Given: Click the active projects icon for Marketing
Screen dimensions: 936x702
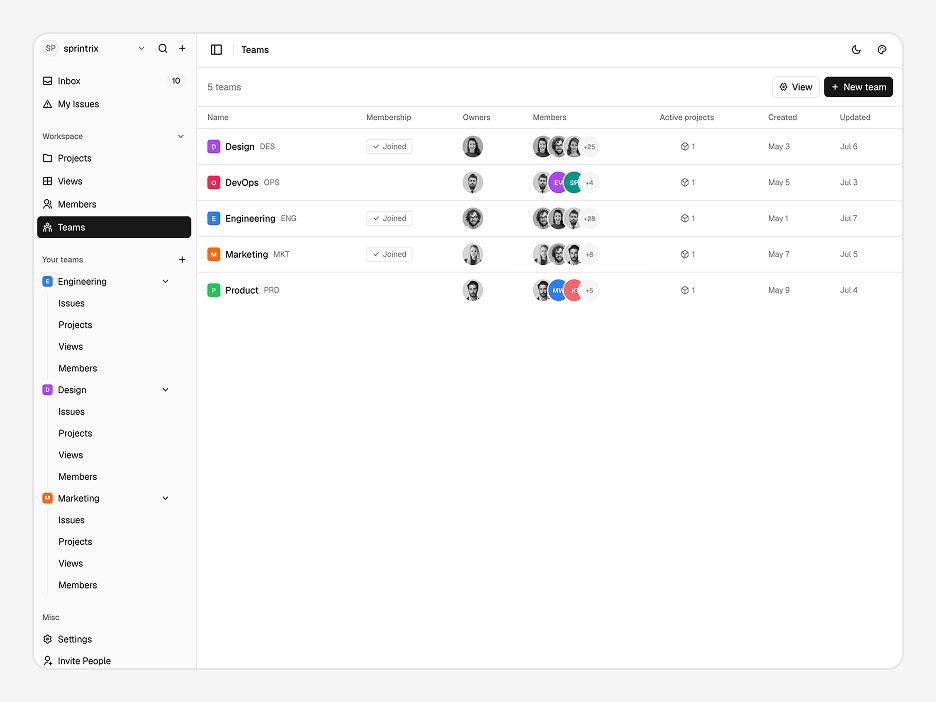Looking at the screenshot, I should (x=685, y=254).
